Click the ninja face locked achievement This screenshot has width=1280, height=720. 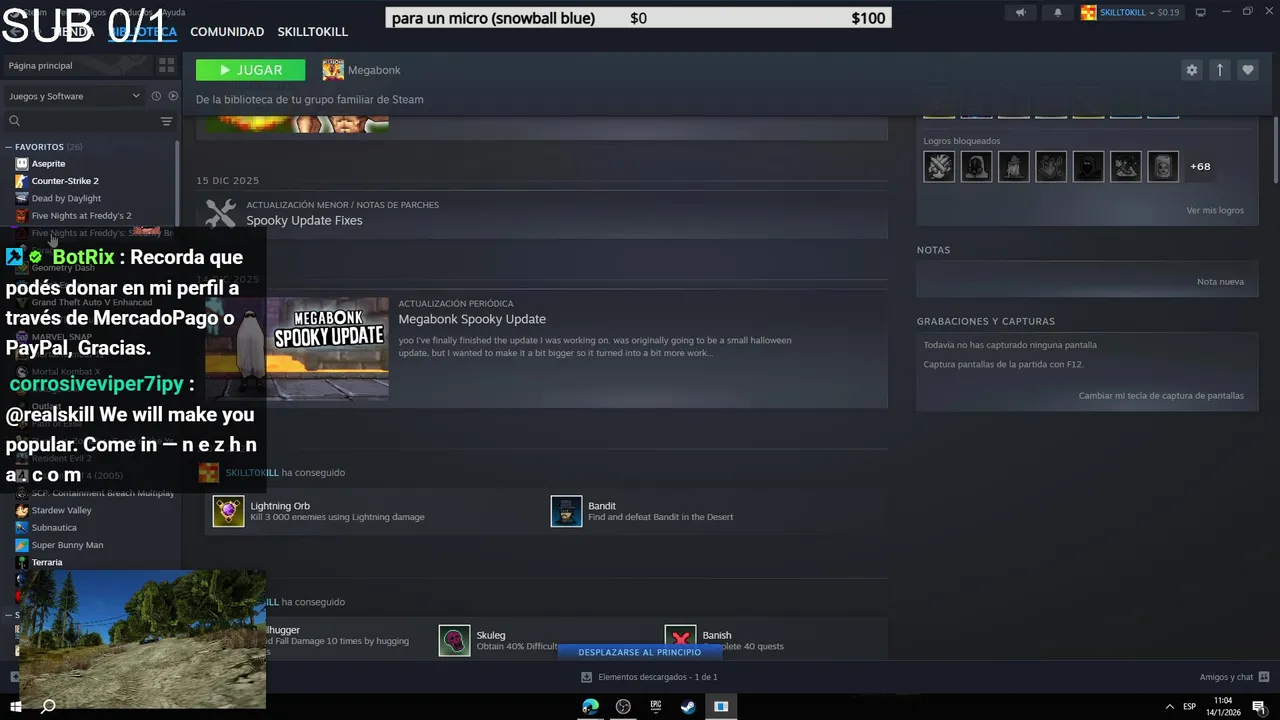tap(1088, 166)
